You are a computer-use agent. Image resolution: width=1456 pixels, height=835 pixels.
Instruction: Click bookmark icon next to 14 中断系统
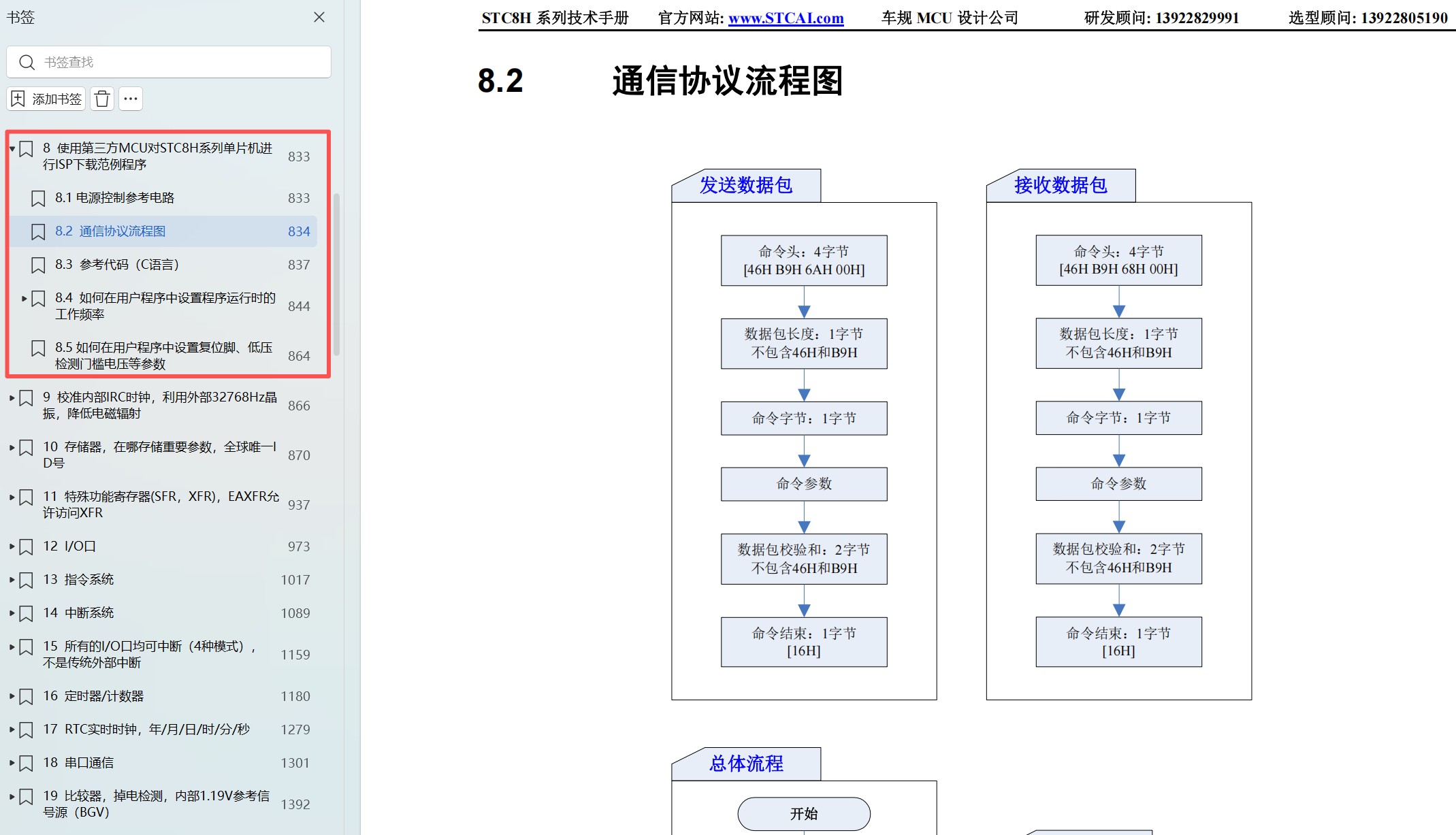26,613
